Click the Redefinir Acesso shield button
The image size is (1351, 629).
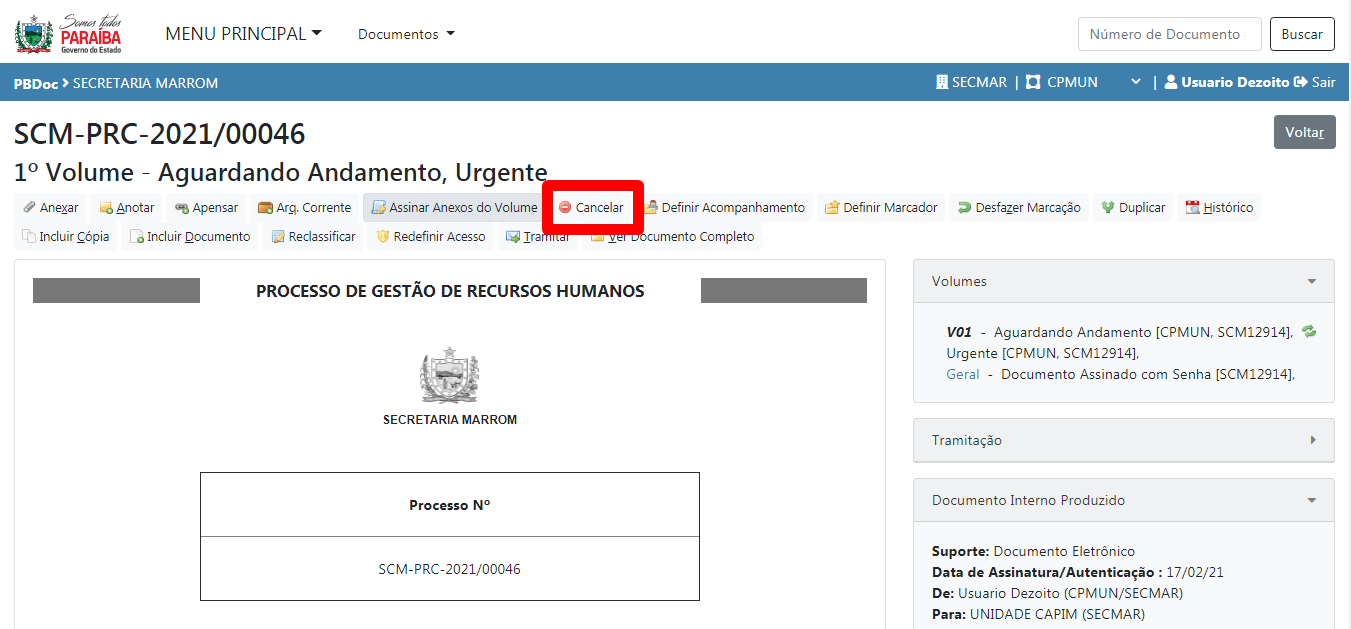coord(430,237)
